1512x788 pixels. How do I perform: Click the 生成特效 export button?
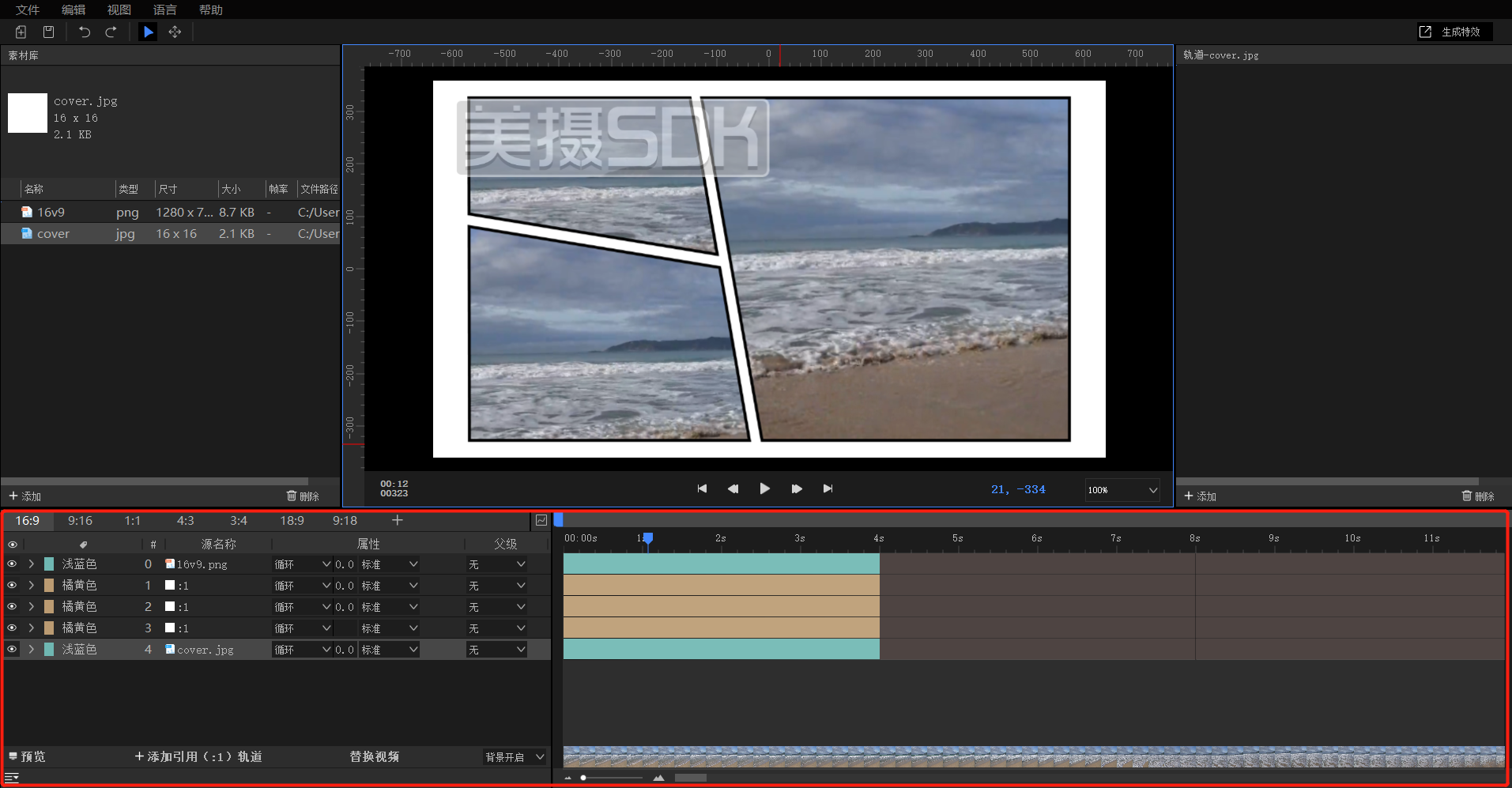pos(1453,32)
